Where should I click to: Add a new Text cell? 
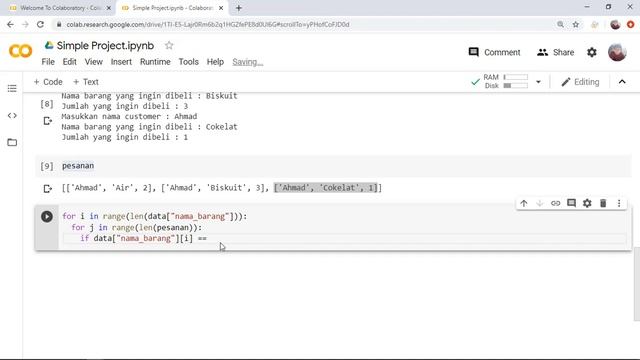(85, 82)
